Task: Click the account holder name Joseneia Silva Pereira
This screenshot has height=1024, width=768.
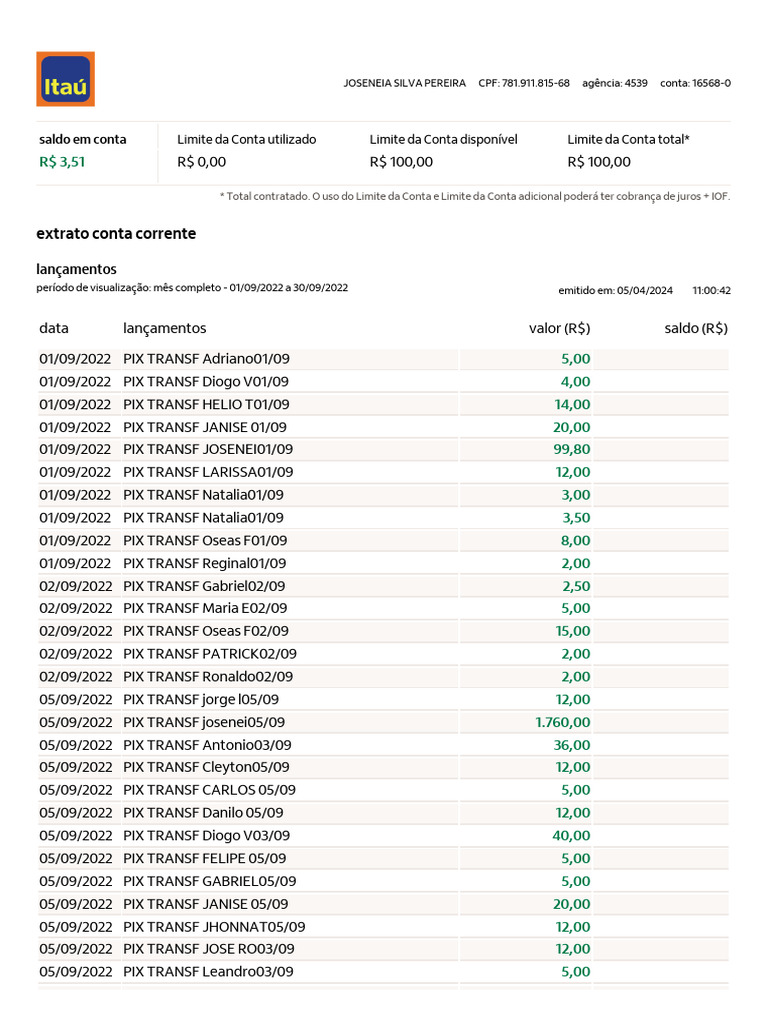Action: [404, 83]
